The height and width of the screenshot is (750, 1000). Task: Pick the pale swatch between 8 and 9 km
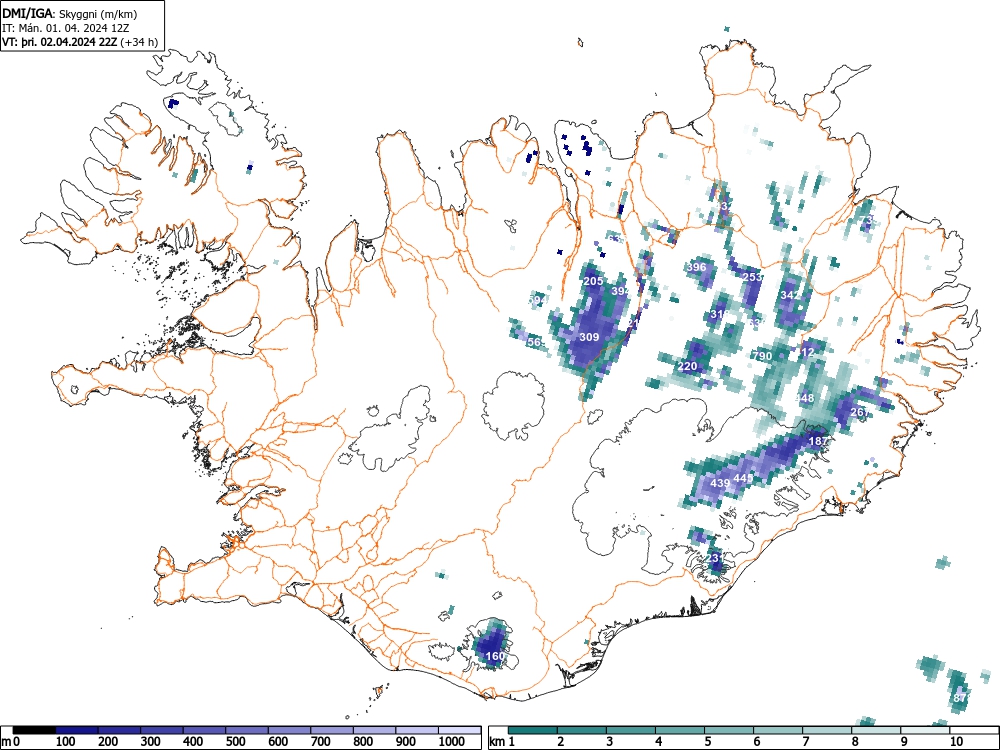(876, 730)
